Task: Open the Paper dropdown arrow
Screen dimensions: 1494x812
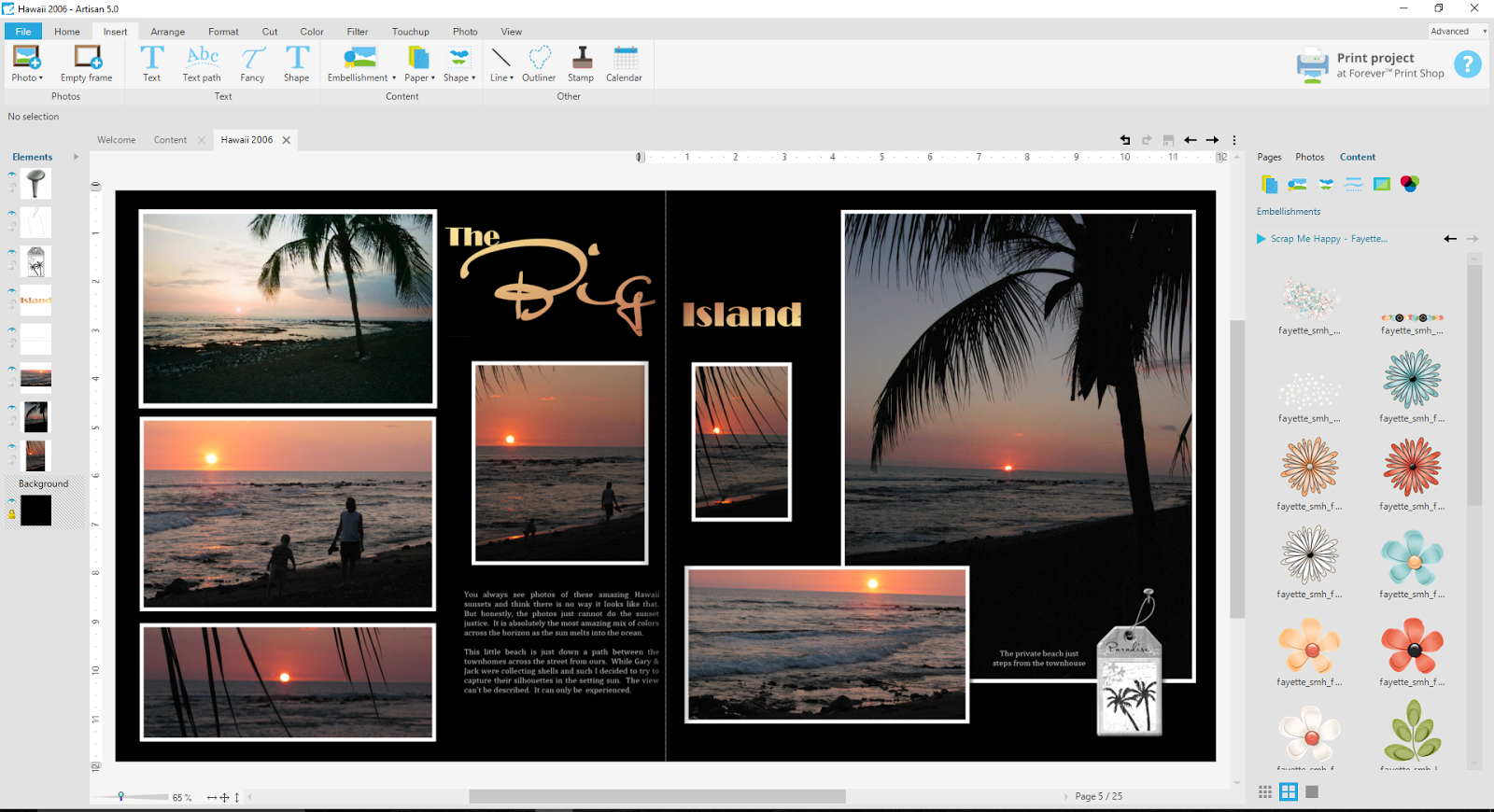Action: (x=433, y=78)
